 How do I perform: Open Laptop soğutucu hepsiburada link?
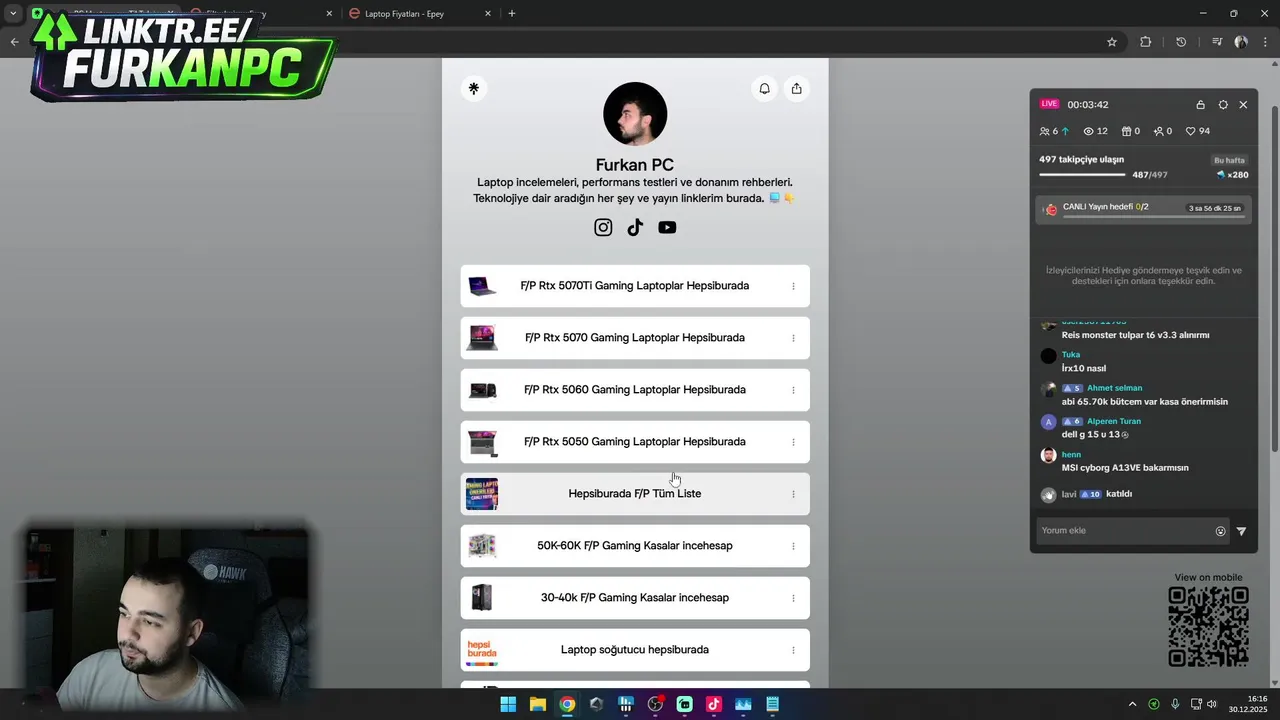click(x=635, y=650)
